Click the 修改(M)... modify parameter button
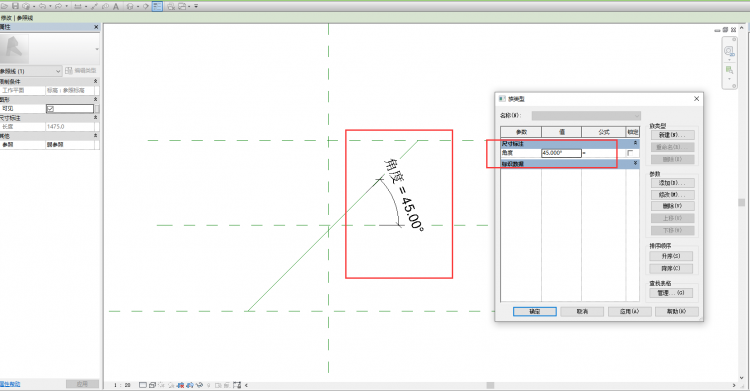The width and height of the screenshot is (750, 391). click(672, 195)
